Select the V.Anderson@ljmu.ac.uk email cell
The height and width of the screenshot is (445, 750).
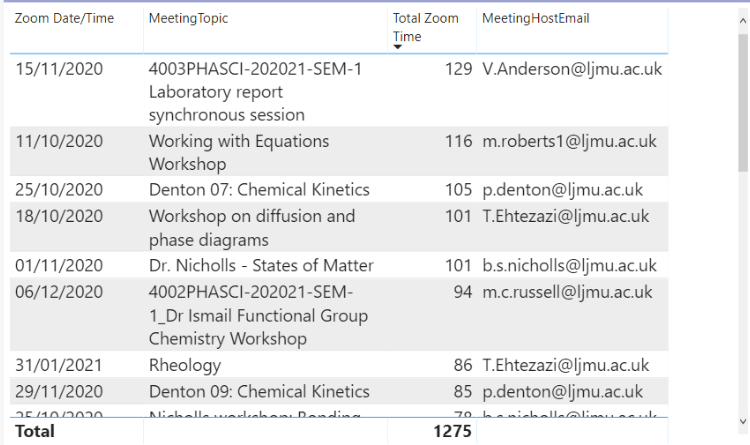pos(572,69)
